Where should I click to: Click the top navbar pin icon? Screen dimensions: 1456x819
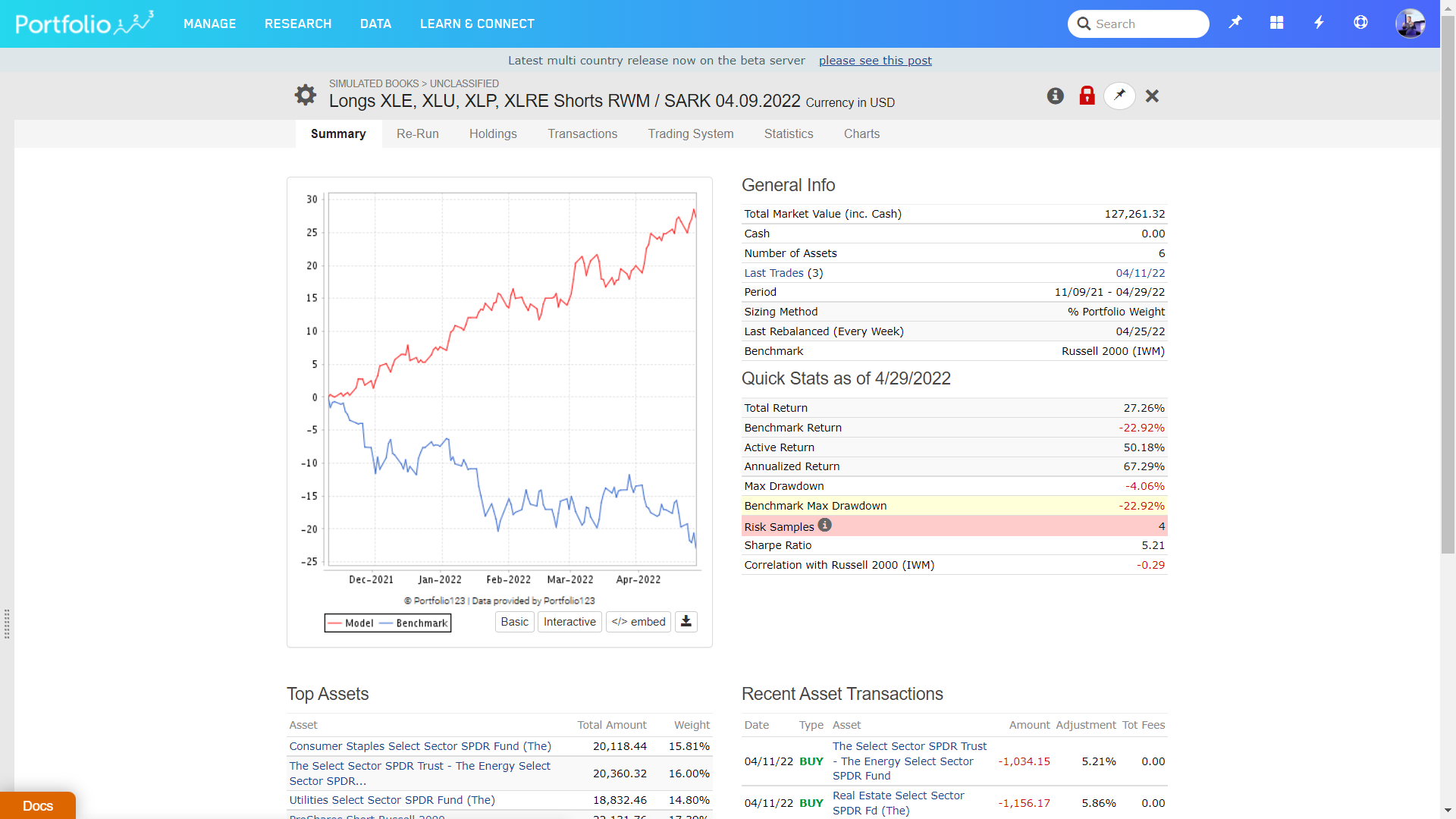1235,23
